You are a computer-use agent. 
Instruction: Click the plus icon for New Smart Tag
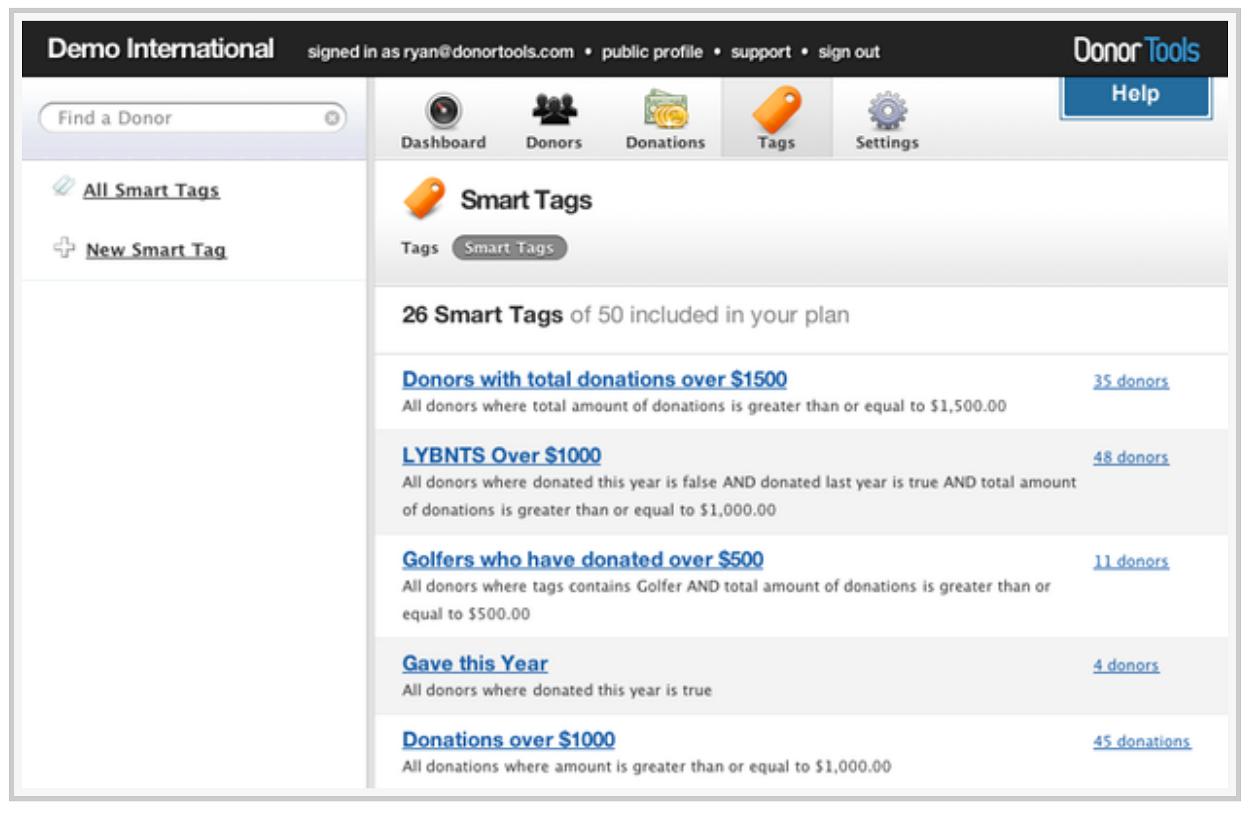pos(64,248)
